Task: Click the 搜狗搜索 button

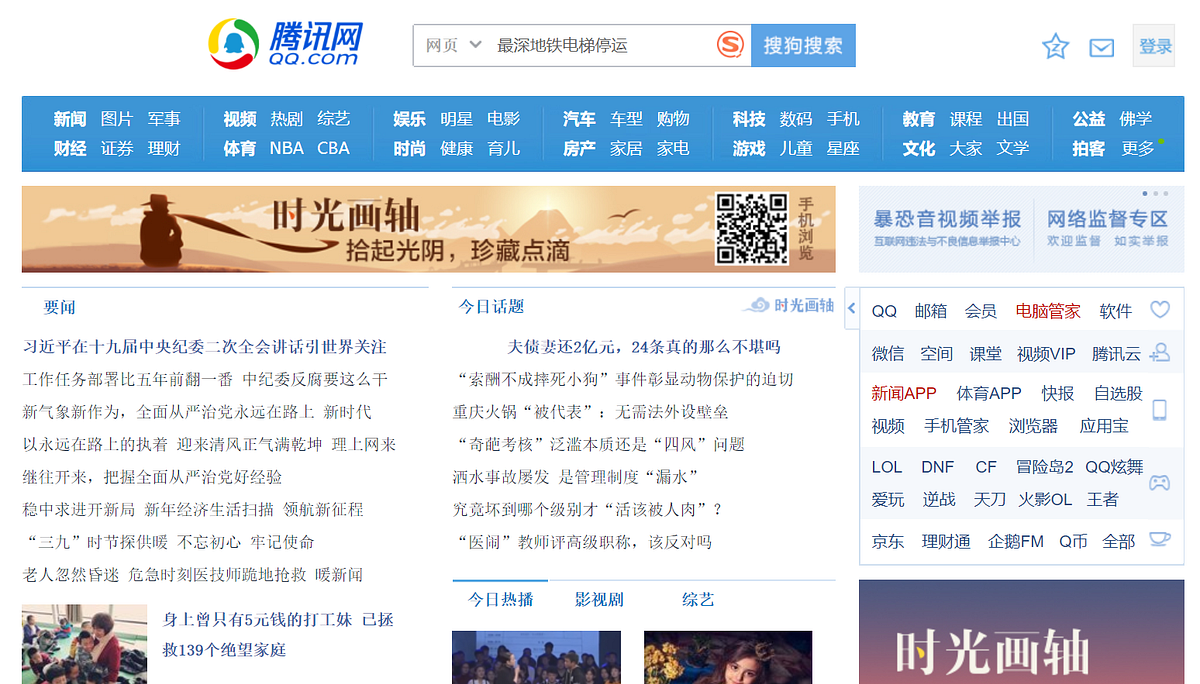Action: (803, 45)
